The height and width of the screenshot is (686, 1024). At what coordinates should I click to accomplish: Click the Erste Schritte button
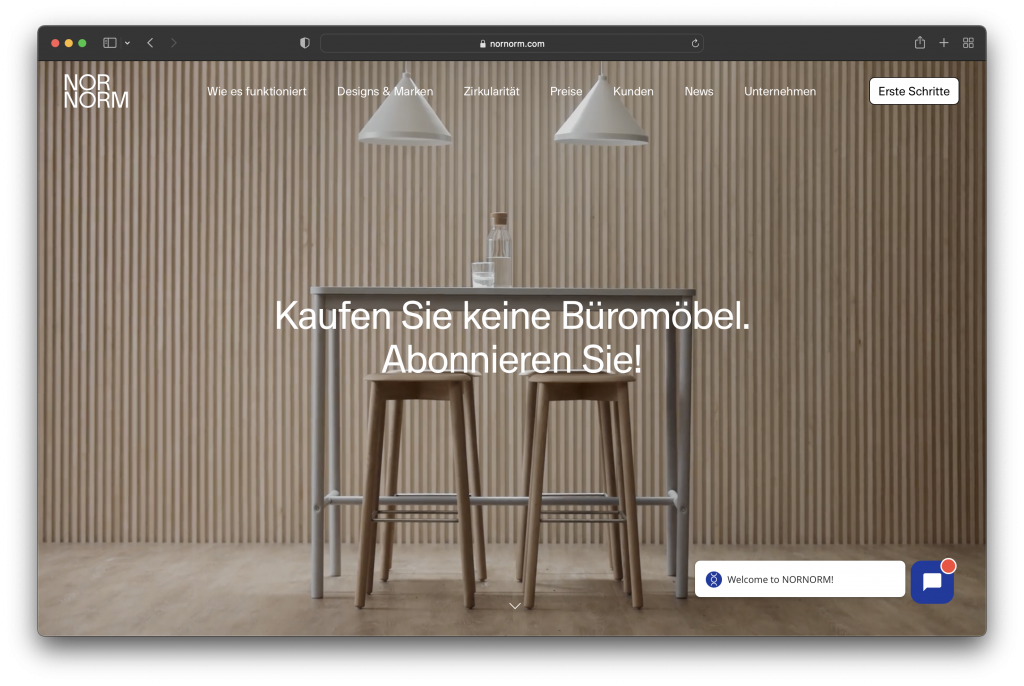click(x=913, y=91)
